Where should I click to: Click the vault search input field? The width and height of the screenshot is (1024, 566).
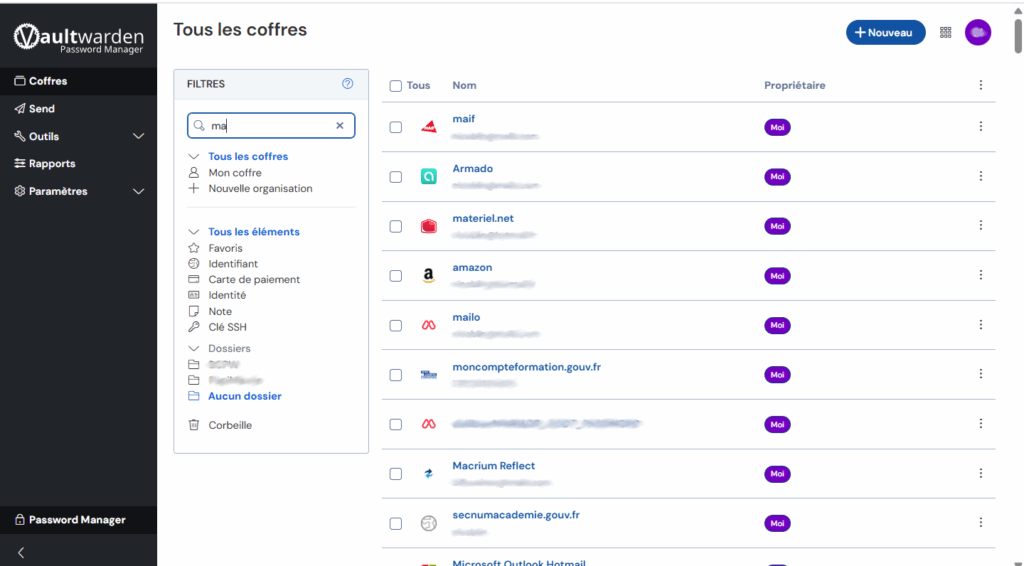[268, 126]
